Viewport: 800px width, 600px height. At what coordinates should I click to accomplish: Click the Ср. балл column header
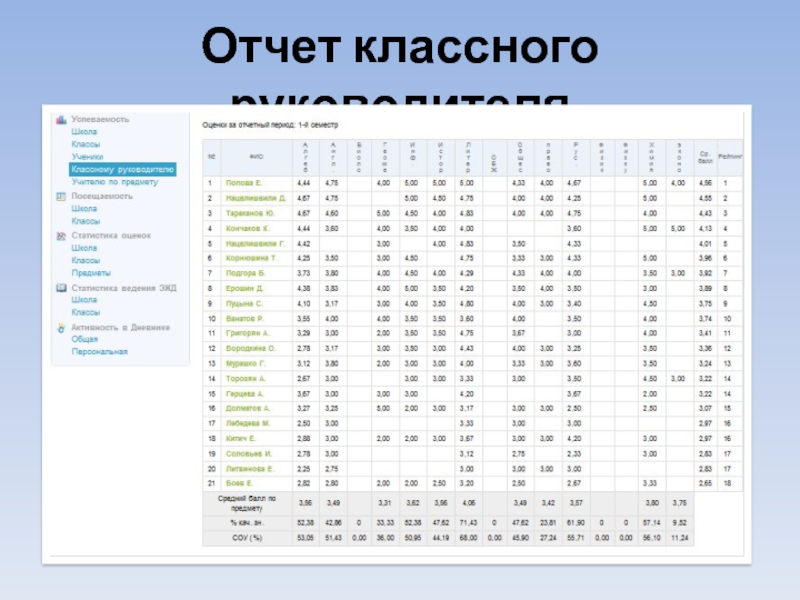705,157
